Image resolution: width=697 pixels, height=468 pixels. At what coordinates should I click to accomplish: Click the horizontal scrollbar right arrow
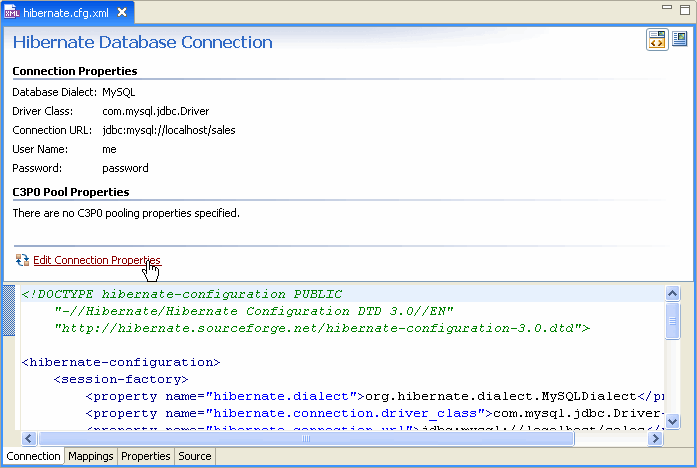click(x=655, y=439)
